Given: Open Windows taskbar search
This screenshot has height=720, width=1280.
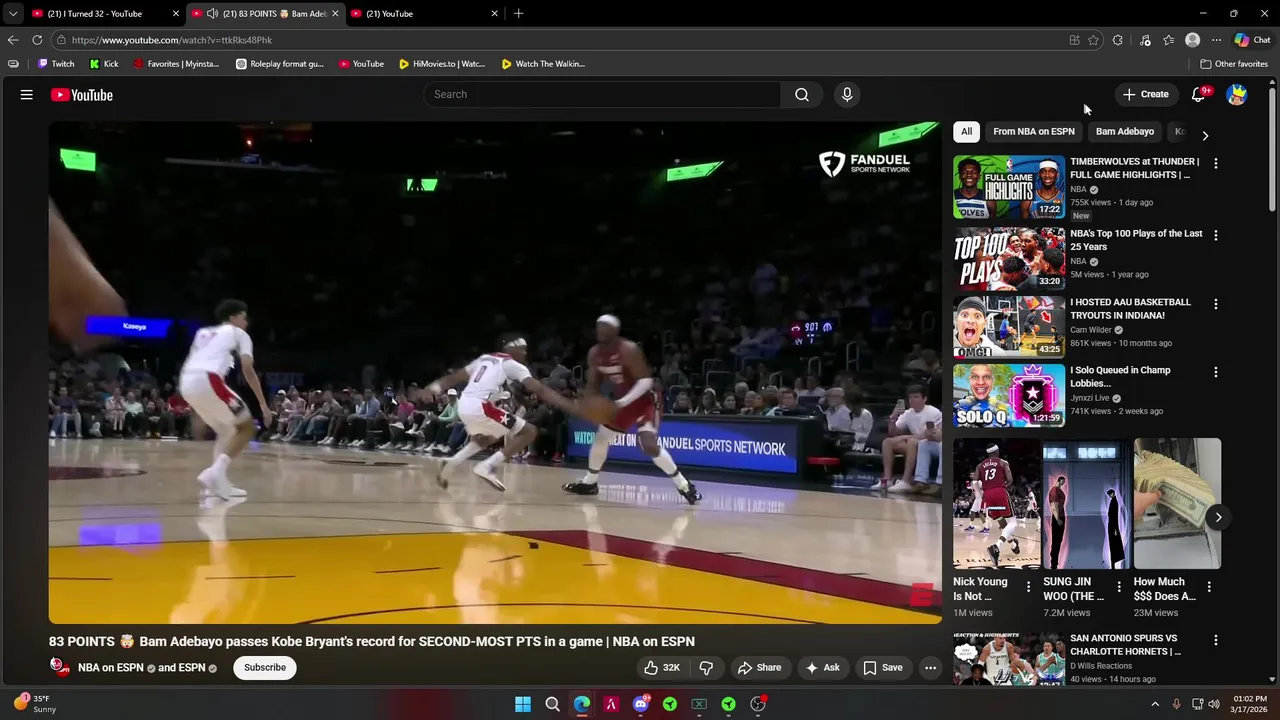Looking at the screenshot, I should pos(552,704).
